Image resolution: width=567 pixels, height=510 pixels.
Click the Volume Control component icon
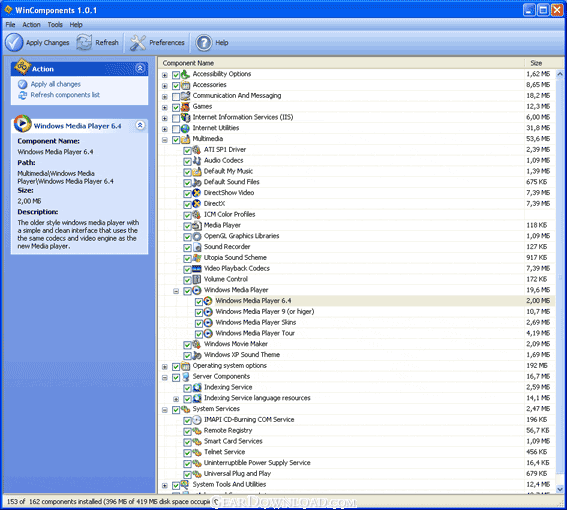(196, 280)
